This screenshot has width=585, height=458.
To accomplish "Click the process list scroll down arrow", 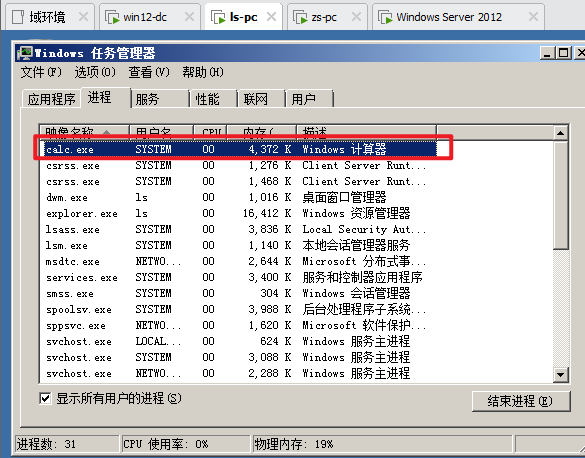I will coord(561,374).
